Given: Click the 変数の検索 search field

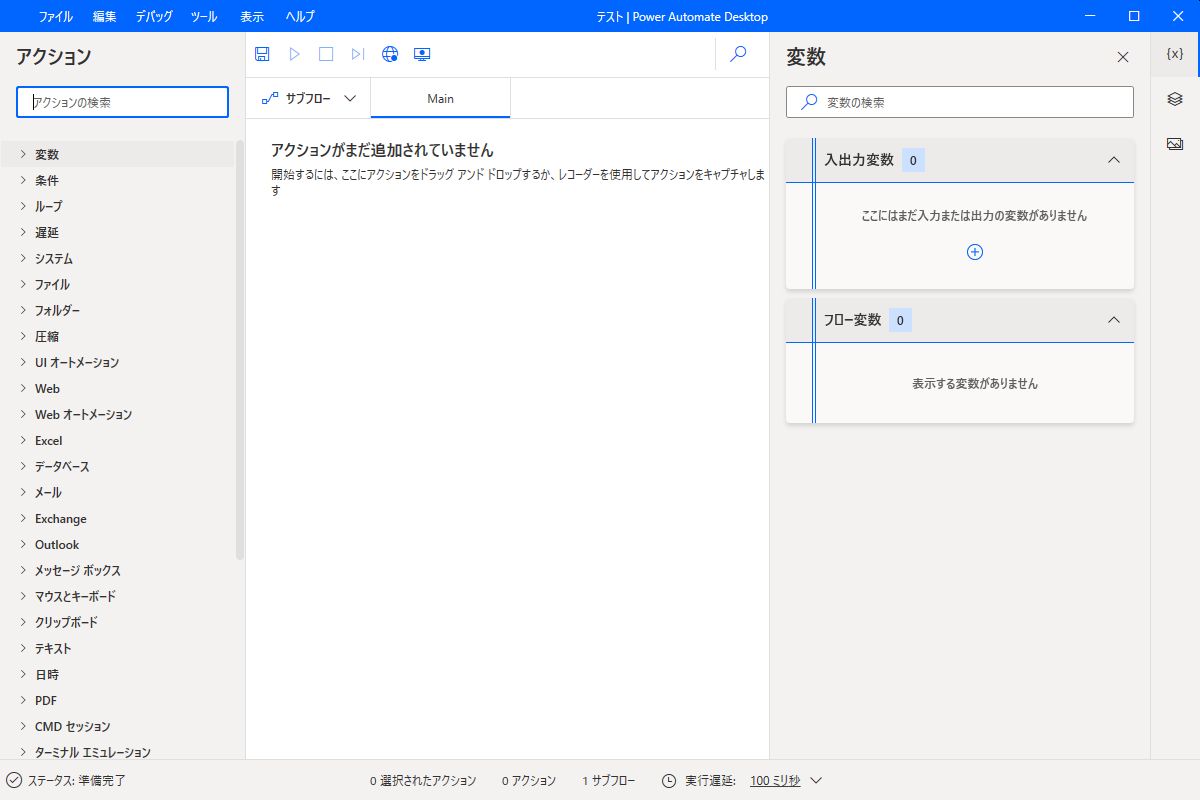Looking at the screenshot, I should pos(960,102).
